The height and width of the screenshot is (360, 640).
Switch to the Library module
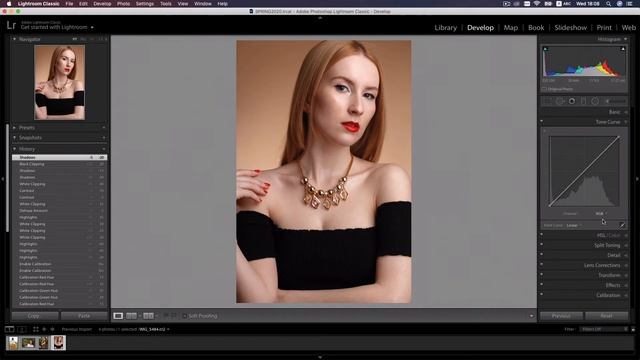coord(445,27)
